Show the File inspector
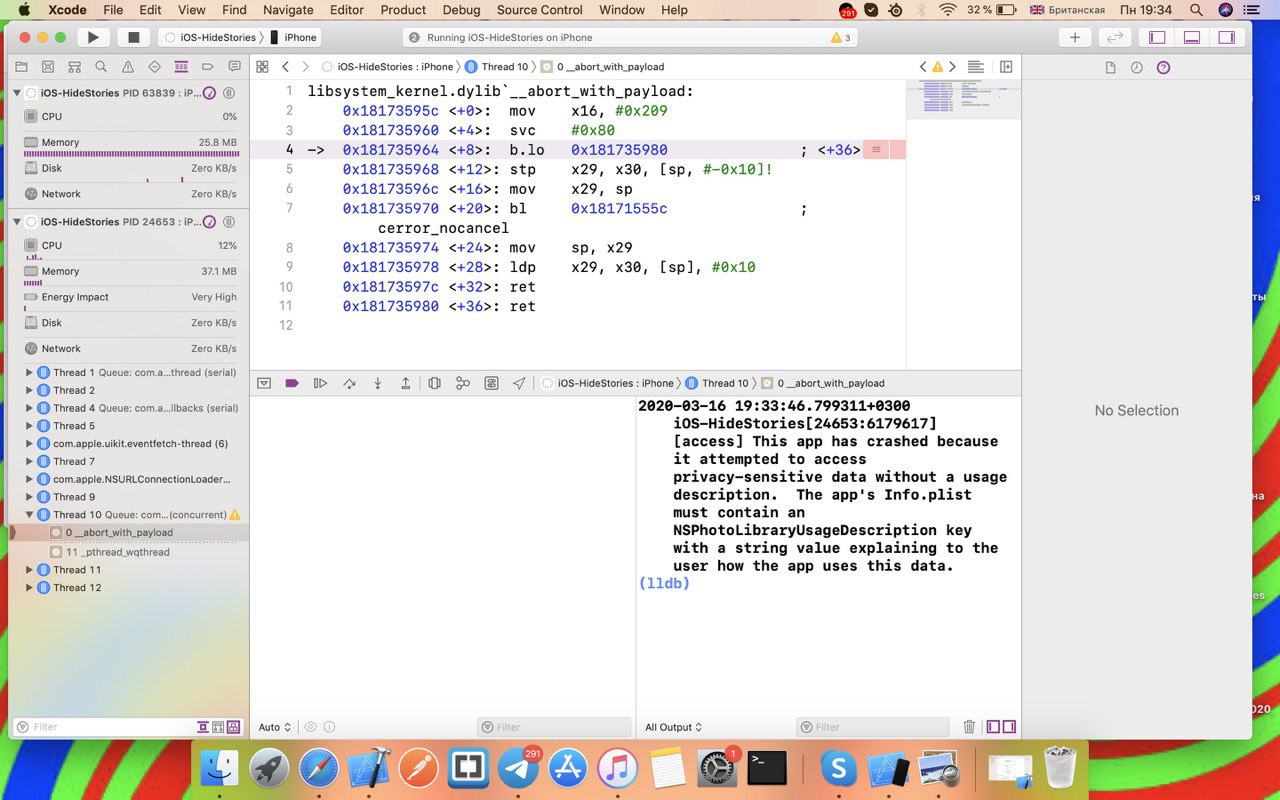Image resolution: width=1280 pixels, height=800 pixels. (1110, 67)
